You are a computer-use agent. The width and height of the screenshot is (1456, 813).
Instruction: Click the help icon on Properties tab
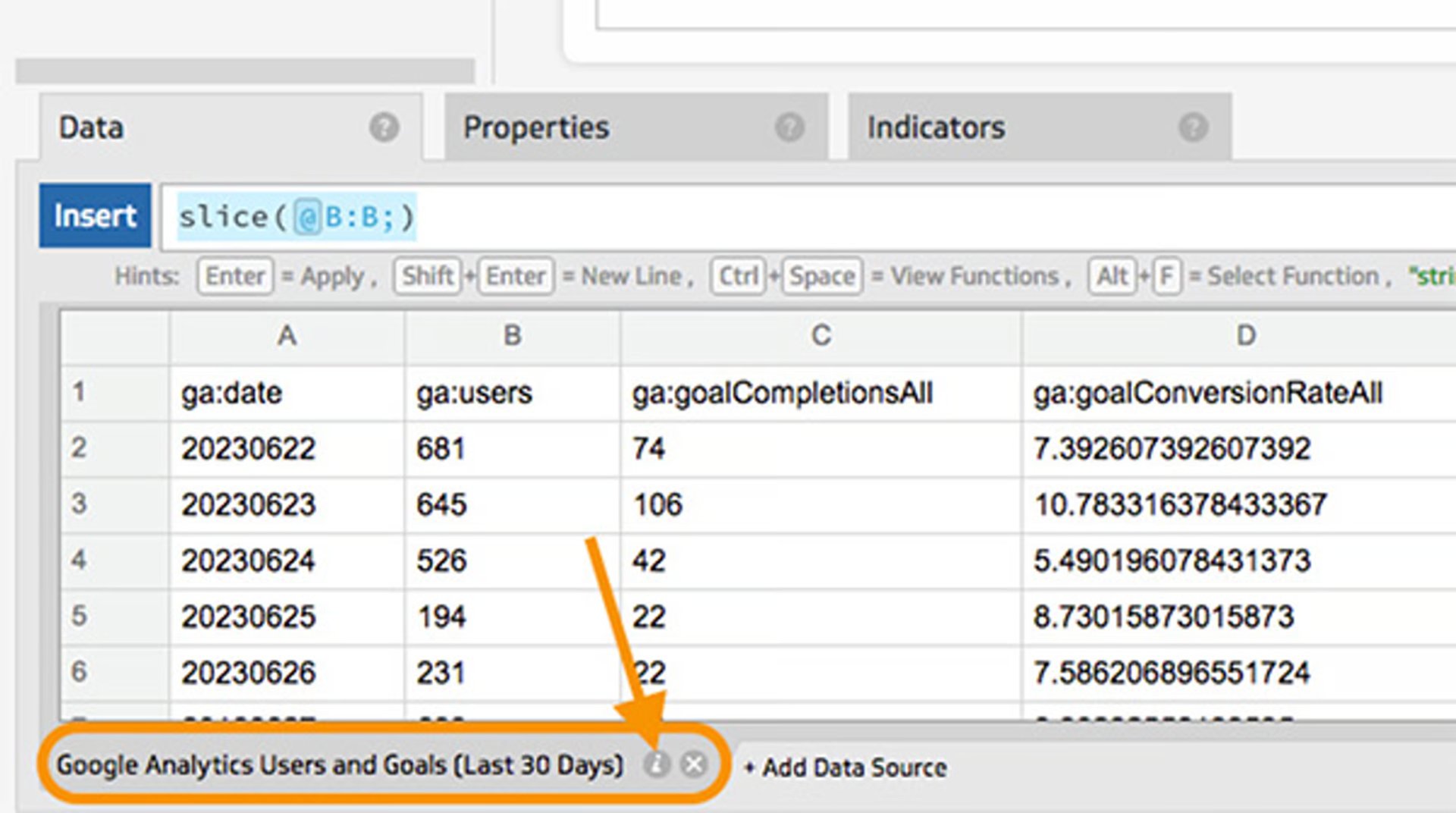point(789,127)
